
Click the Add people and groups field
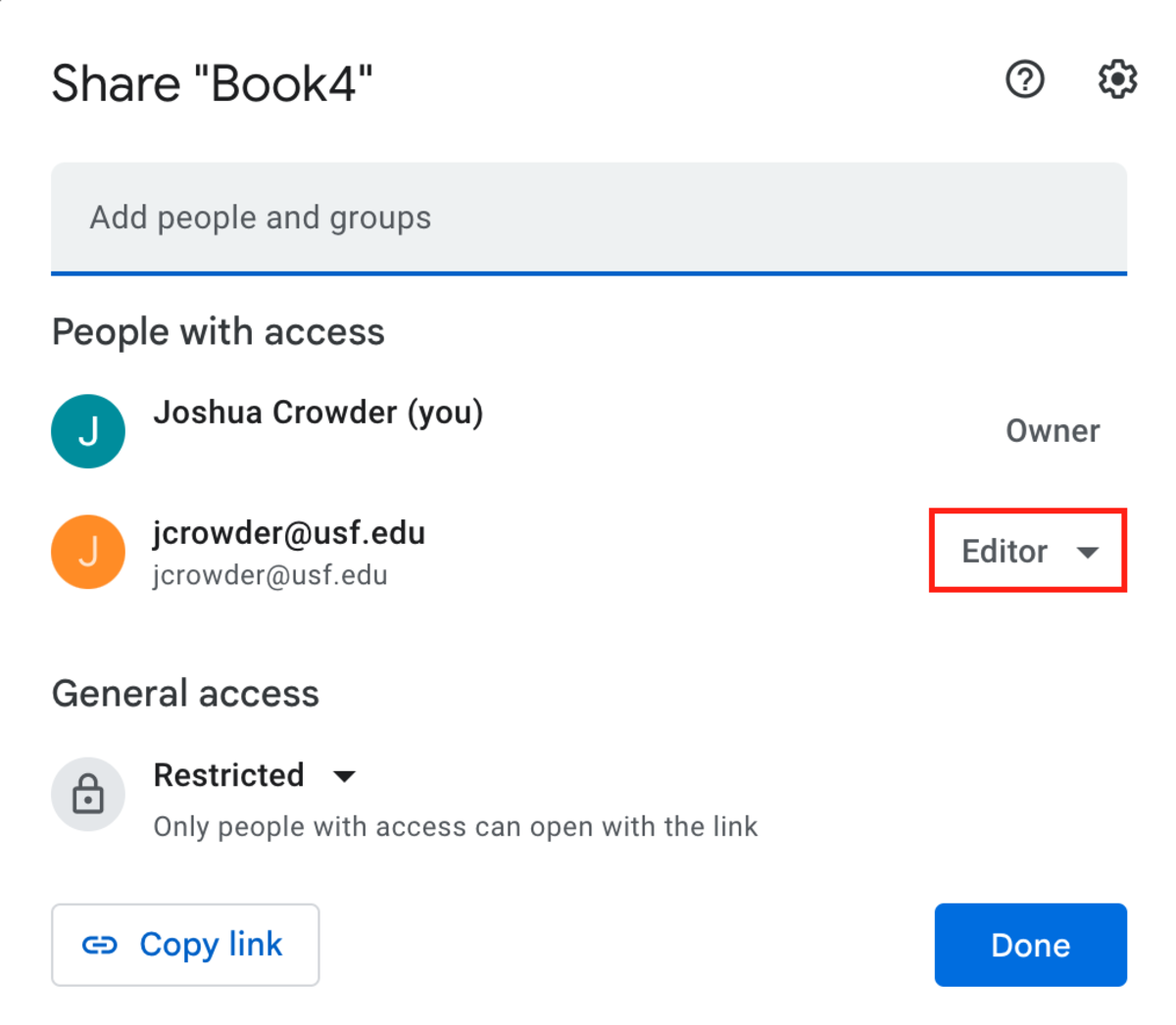(588, 218)
